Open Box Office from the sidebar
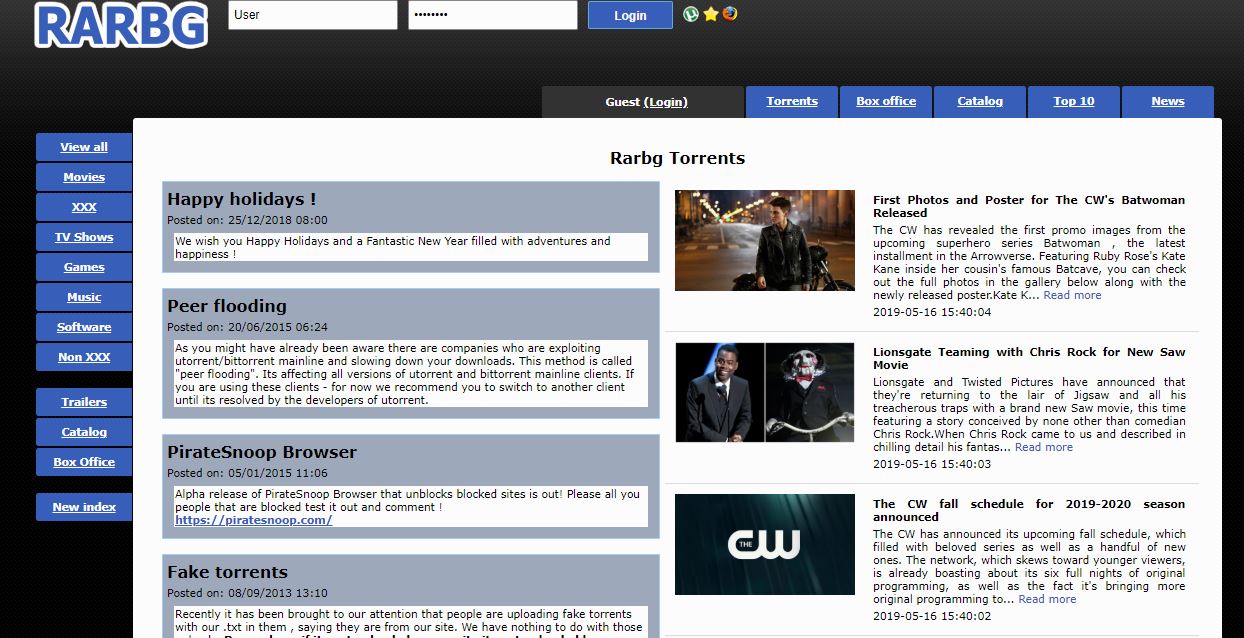Screen dimensions: 1244x638 tap(84, 462)
